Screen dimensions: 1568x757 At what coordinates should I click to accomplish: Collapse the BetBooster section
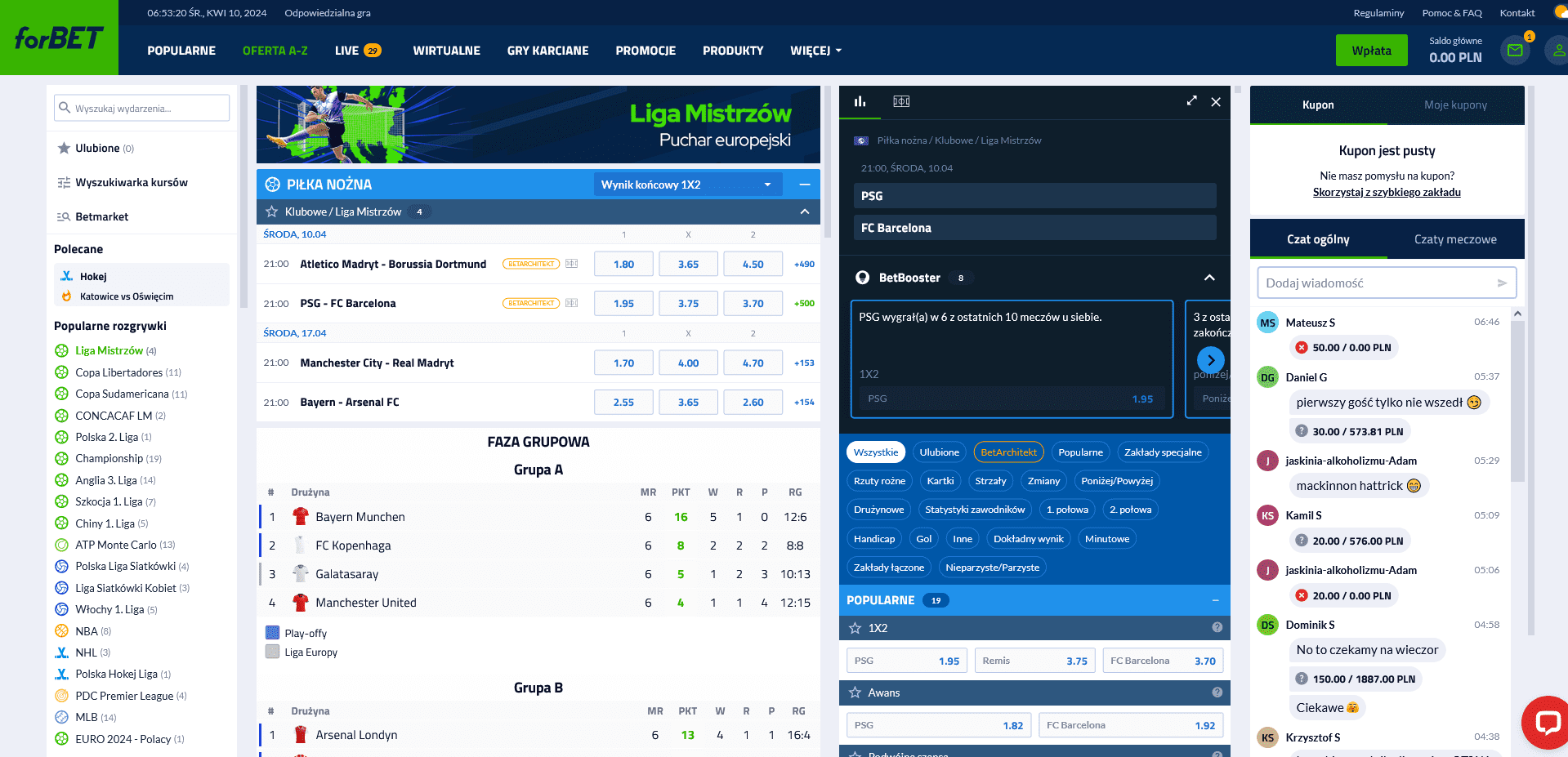click(1209, 278)
